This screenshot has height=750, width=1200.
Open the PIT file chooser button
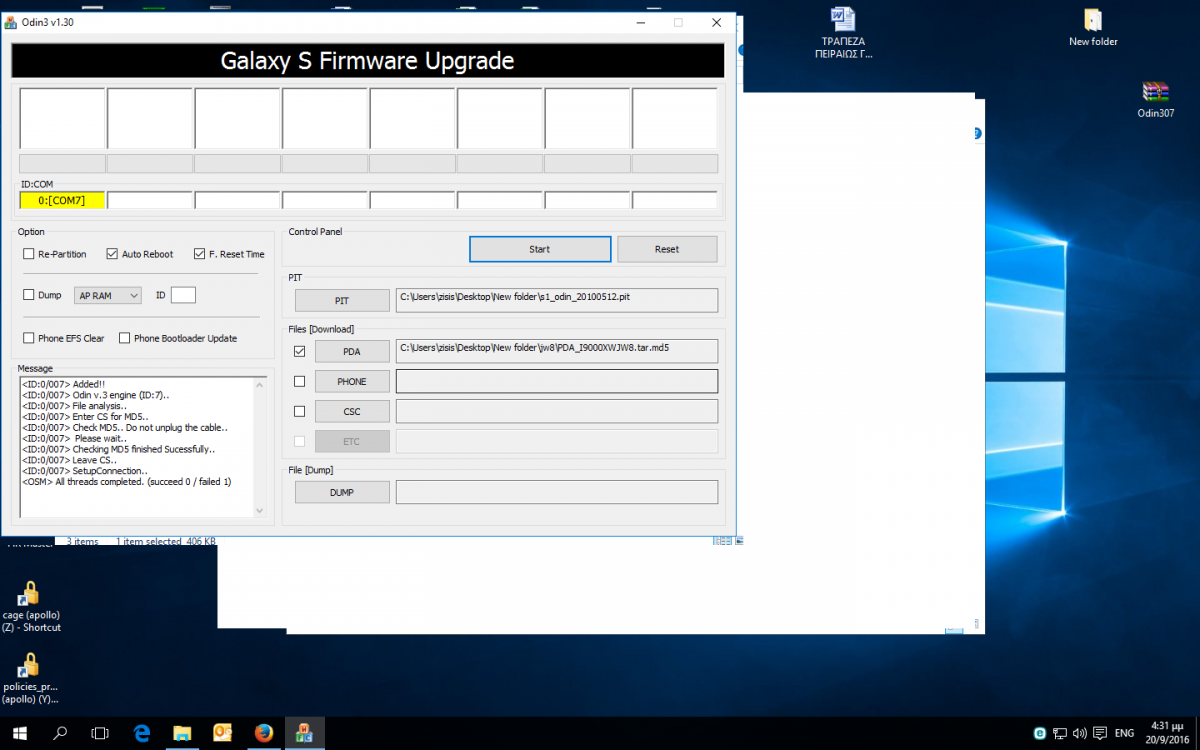(342, 300)
